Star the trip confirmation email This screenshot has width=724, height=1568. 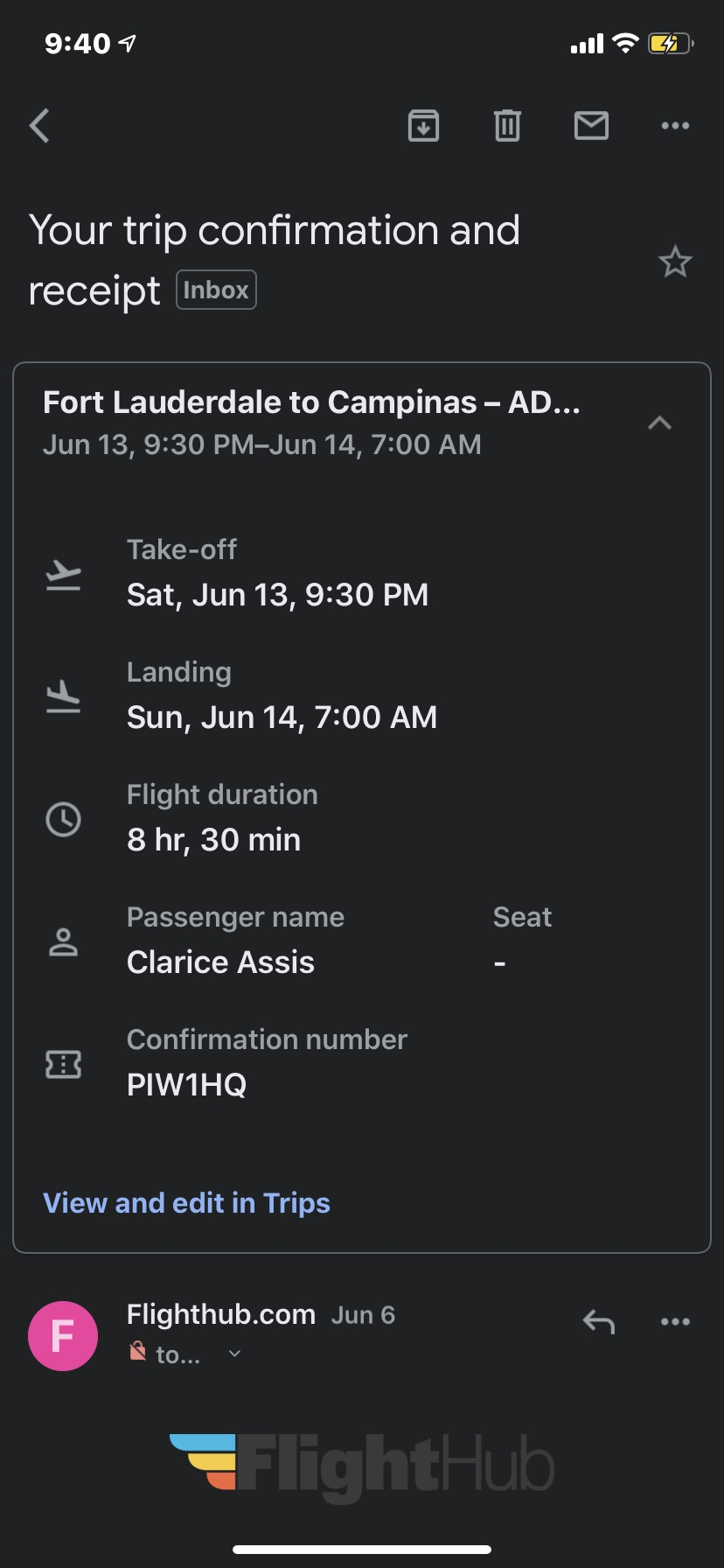coord(675,262)
